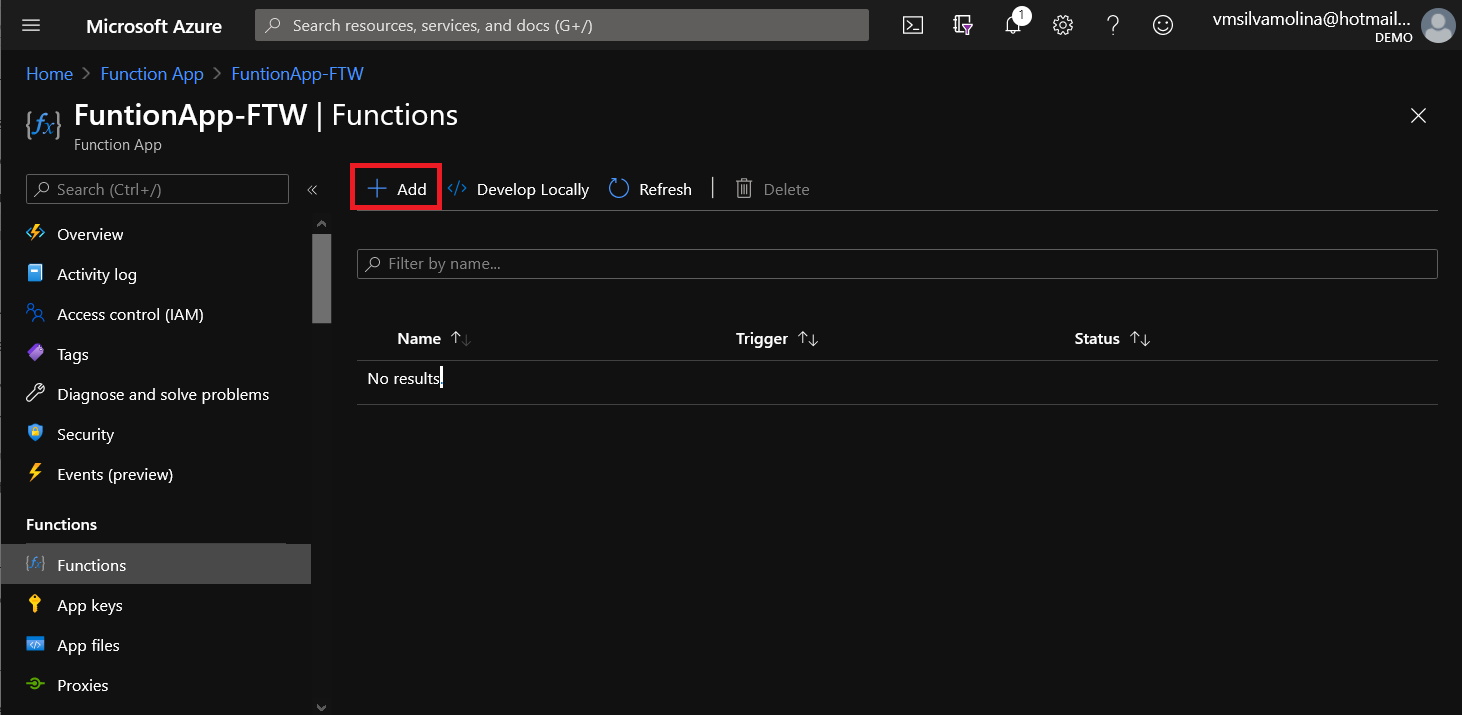Click the Security shield icon
The width and height of the screenshot is (1462, 715).
point(36,433)
